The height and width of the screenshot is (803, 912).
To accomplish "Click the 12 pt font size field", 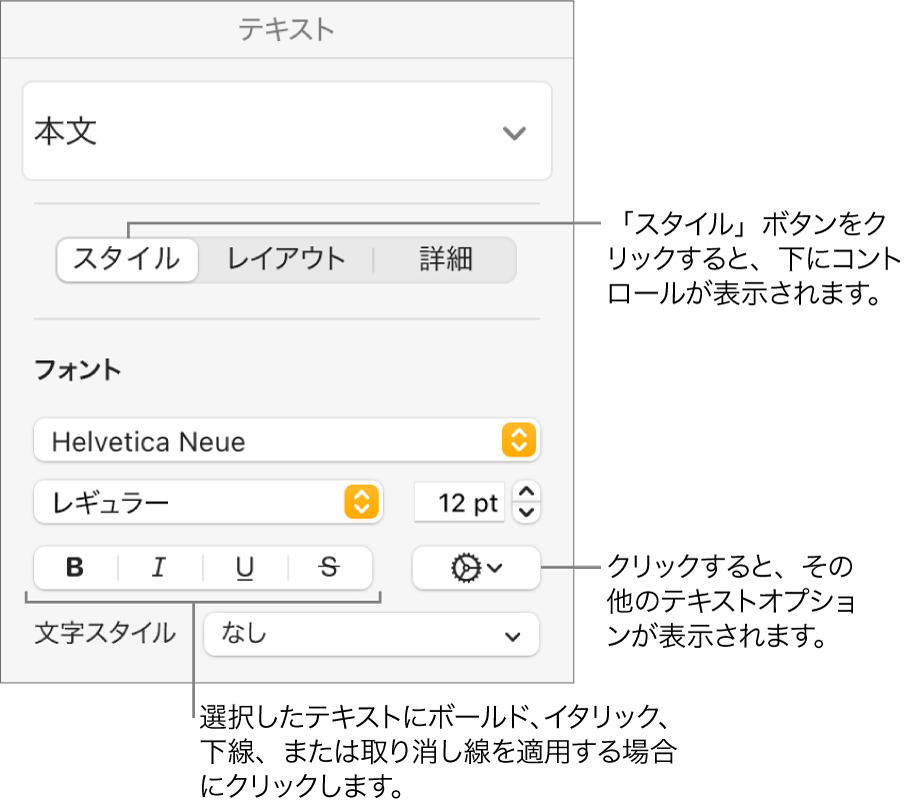I will tap(460, 503).
